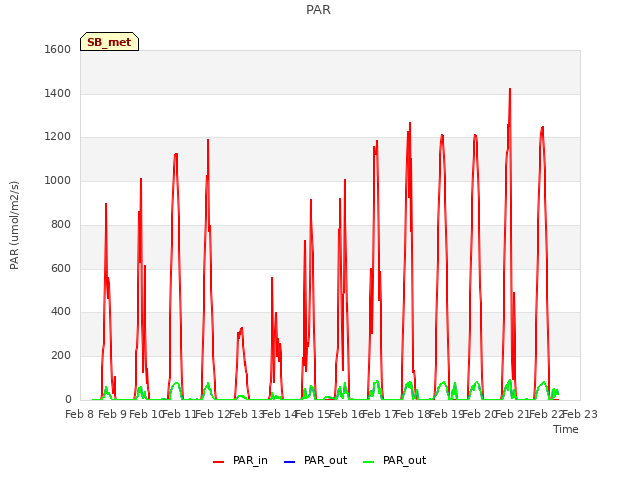Toggle the PAR_in legend entry
Screen dimensions: 640x480
240,460
